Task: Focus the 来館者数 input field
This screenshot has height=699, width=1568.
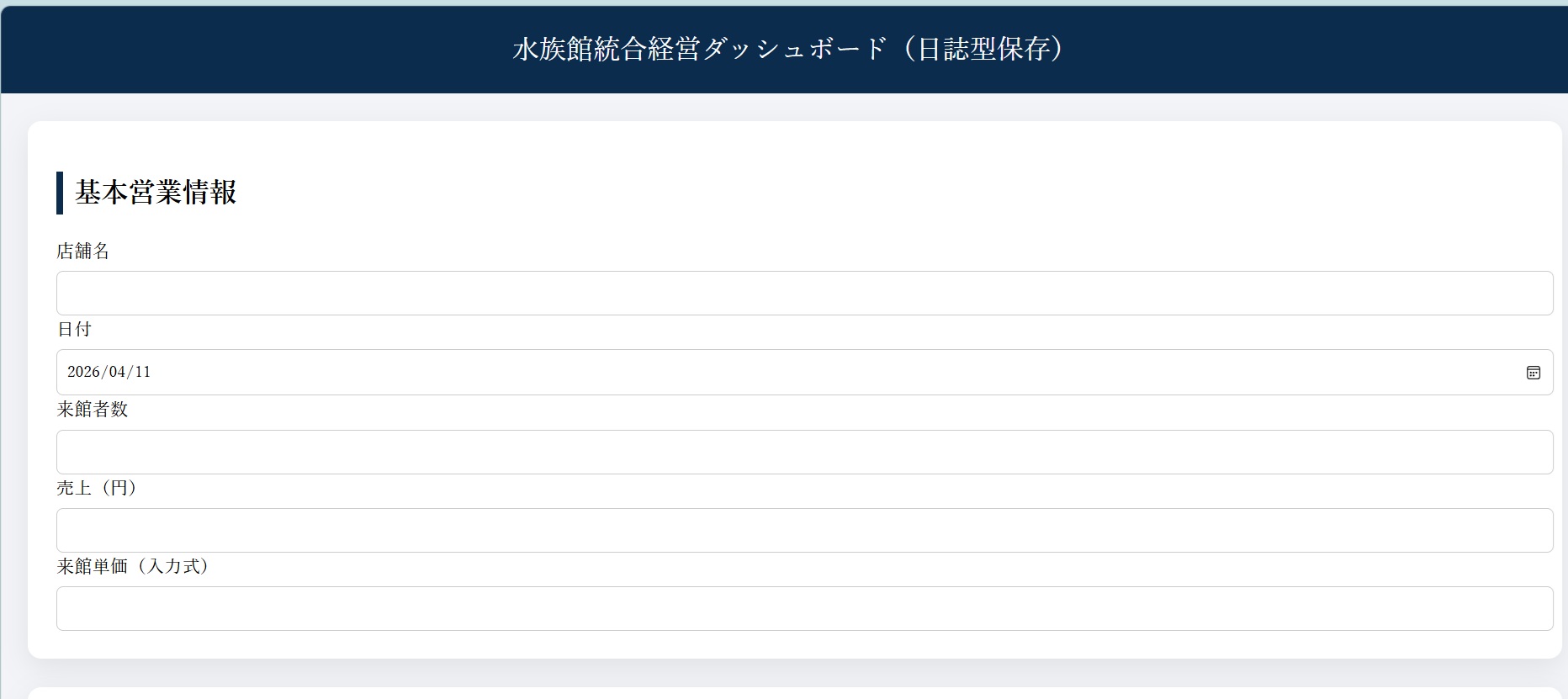Action: pyautogui.click(x=804, y=452)
